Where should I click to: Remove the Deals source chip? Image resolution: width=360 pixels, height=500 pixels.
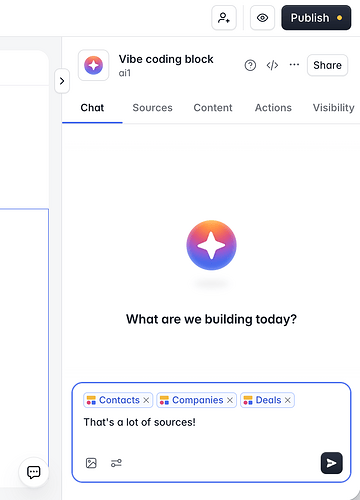click(288, 400)
